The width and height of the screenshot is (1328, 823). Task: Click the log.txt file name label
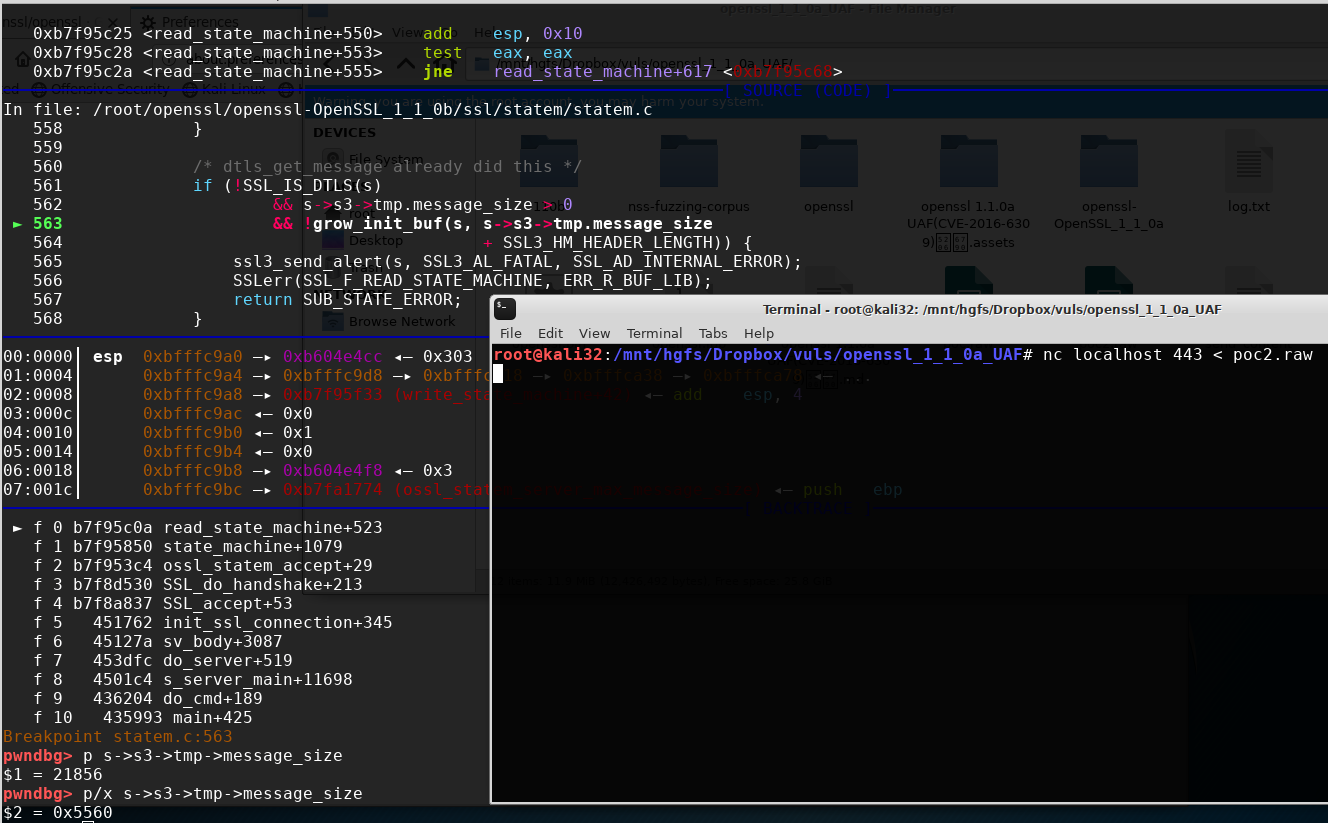click(x=1248, y=206)
